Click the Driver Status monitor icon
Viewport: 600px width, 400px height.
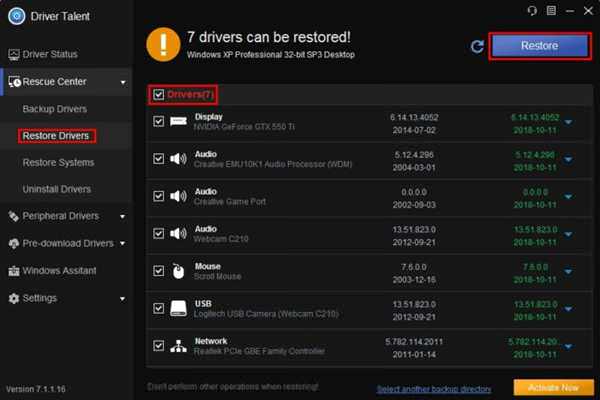[14, 55]
